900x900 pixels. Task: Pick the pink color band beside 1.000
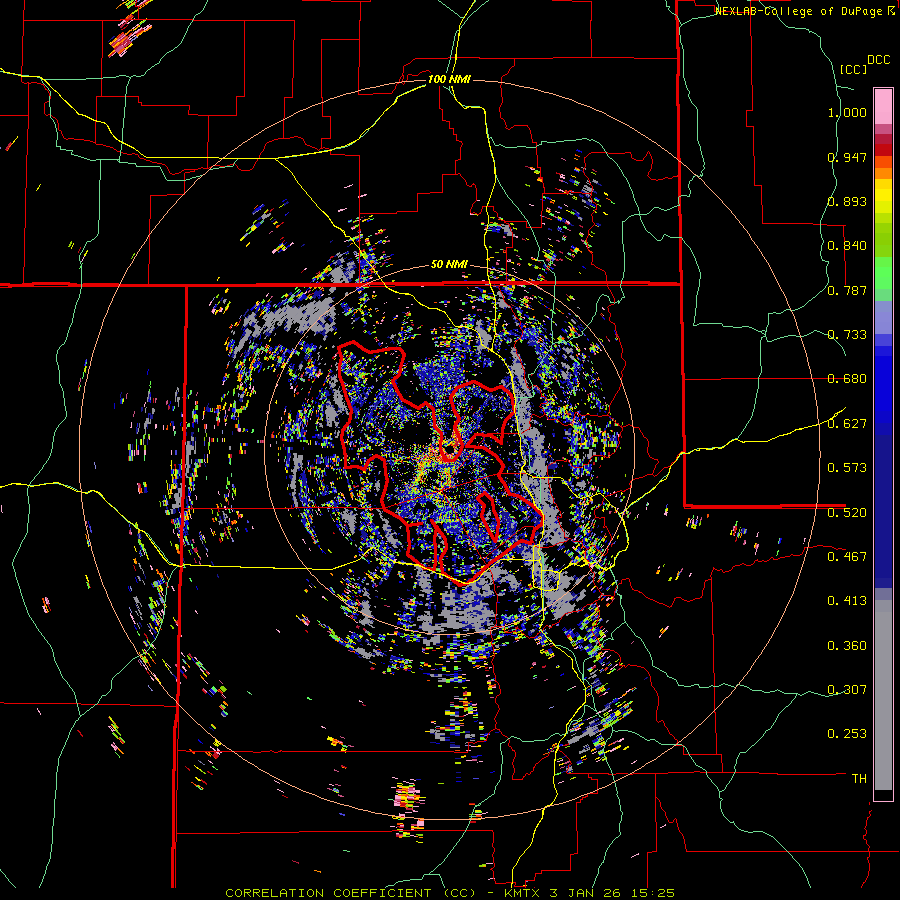click(883, 106)
